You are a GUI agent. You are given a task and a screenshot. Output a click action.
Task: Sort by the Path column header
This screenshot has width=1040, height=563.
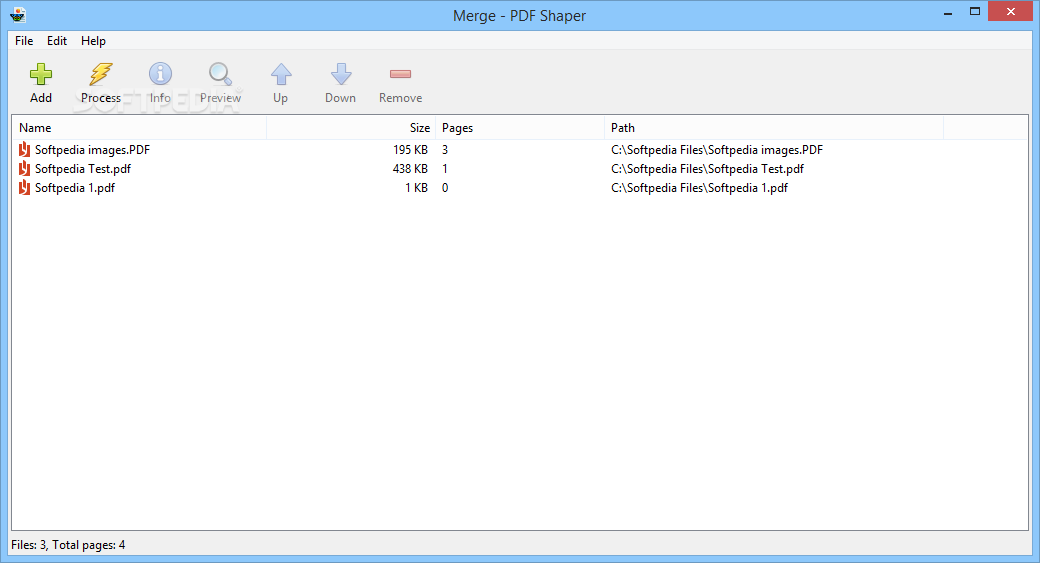tap(774, 128)
